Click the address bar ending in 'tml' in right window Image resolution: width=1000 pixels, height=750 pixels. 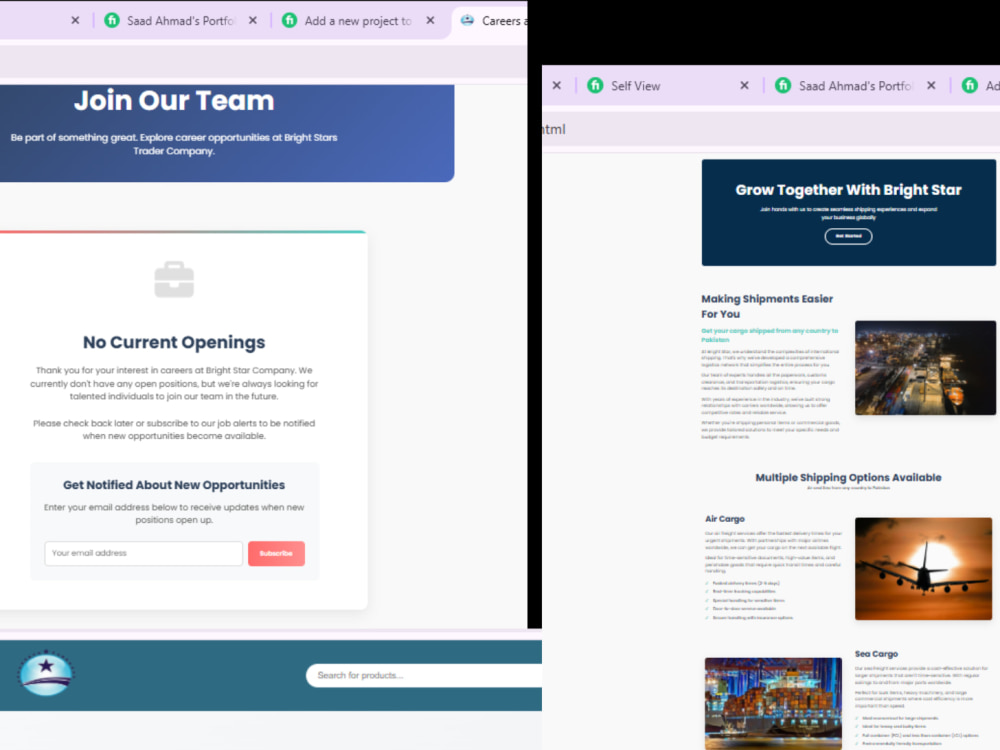pyautogui.click(x=770, y=129)
